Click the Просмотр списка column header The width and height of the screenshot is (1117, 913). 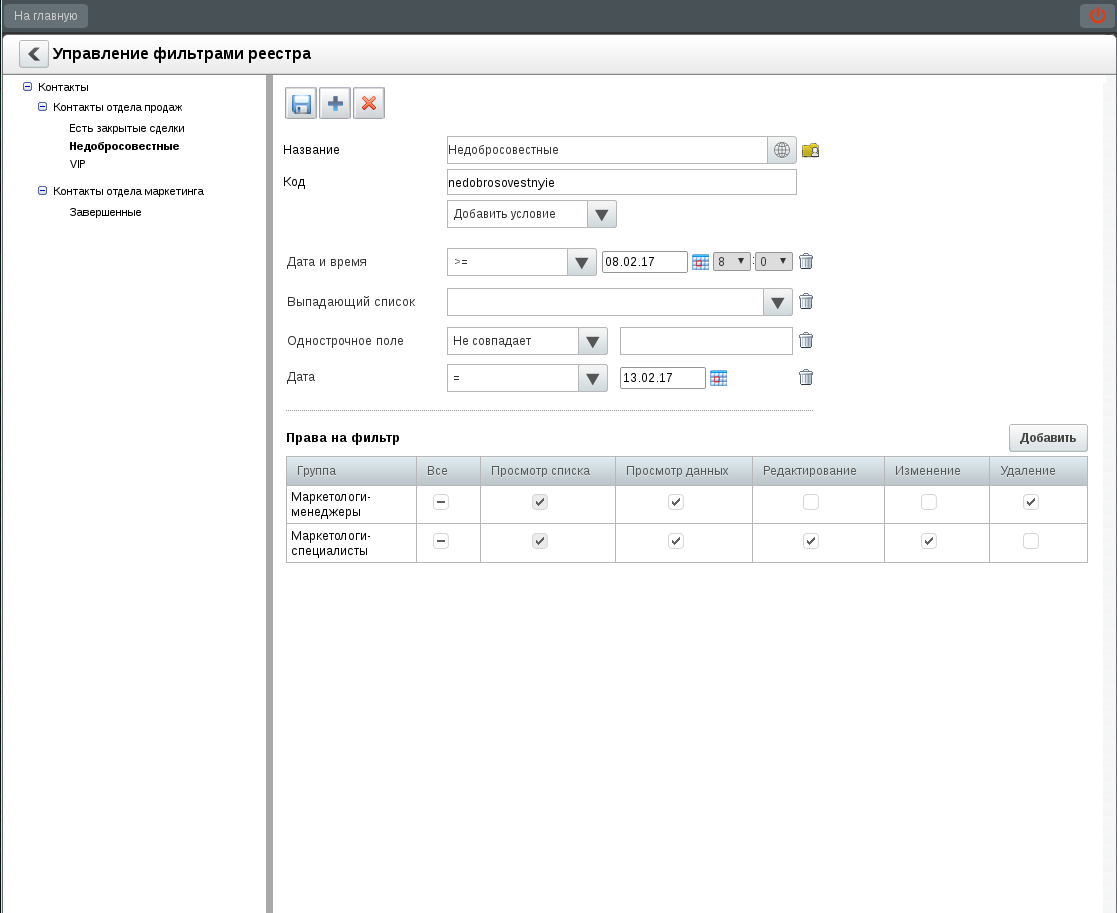[548, 471]
